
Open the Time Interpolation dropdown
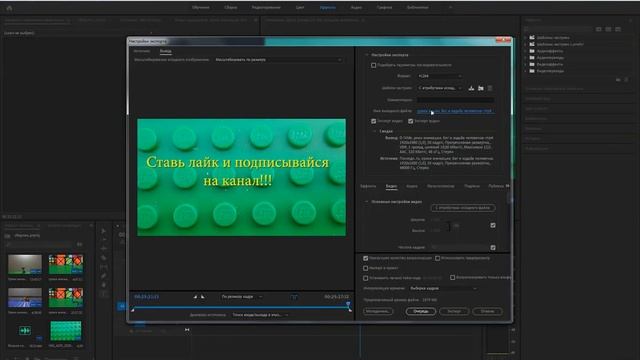click(x=443, y=288)
